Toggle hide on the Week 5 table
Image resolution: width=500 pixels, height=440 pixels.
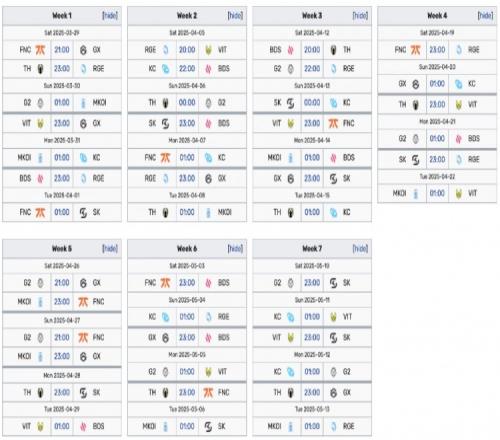pos(110,249)
